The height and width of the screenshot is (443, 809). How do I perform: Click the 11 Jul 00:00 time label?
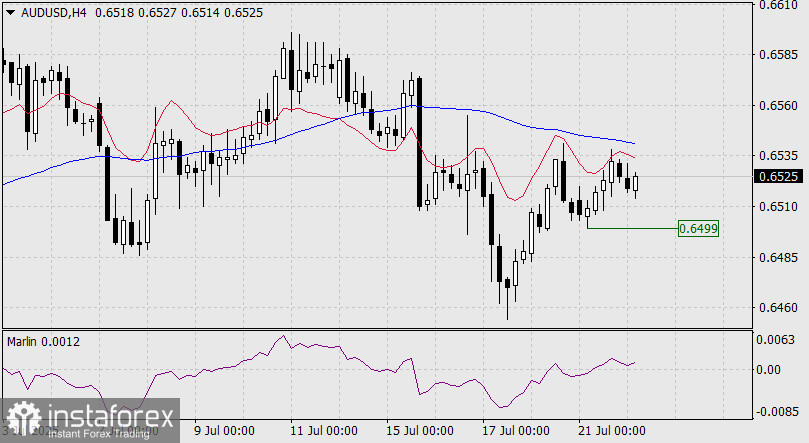[323, 431]
